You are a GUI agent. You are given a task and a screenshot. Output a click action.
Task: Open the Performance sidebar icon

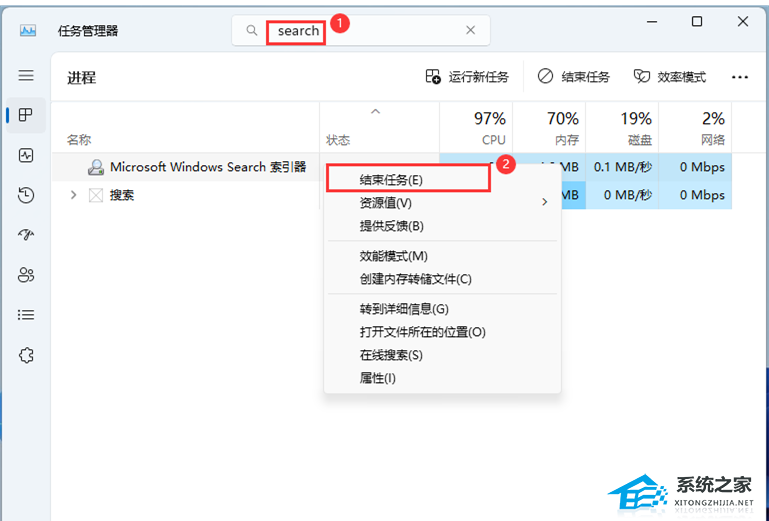click(x=26, y=156)
